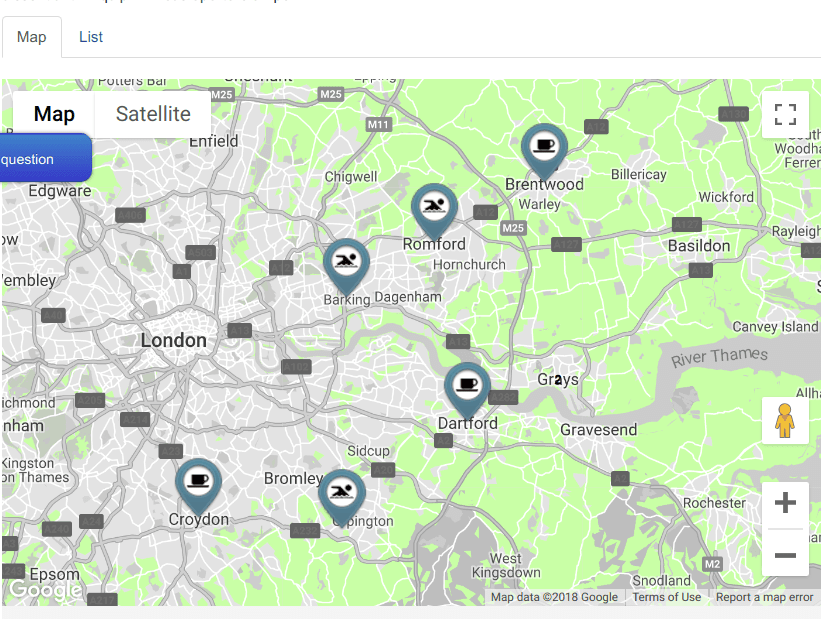Open the coffee cup marker at Dartford
The image size is (827, 619).
pyautogui.click(x=467, y=389)
